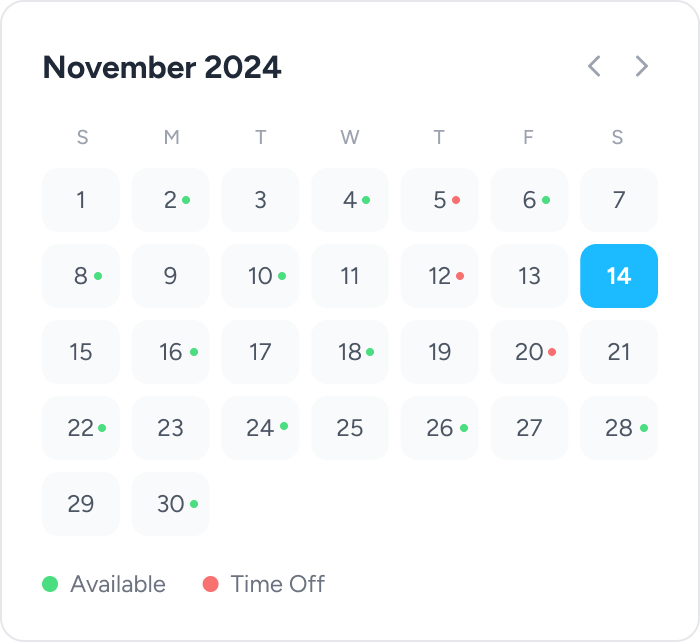This screenshot has width=700, height=642.
Task: Select the 25th of November
Action: [x=350, y=428]
